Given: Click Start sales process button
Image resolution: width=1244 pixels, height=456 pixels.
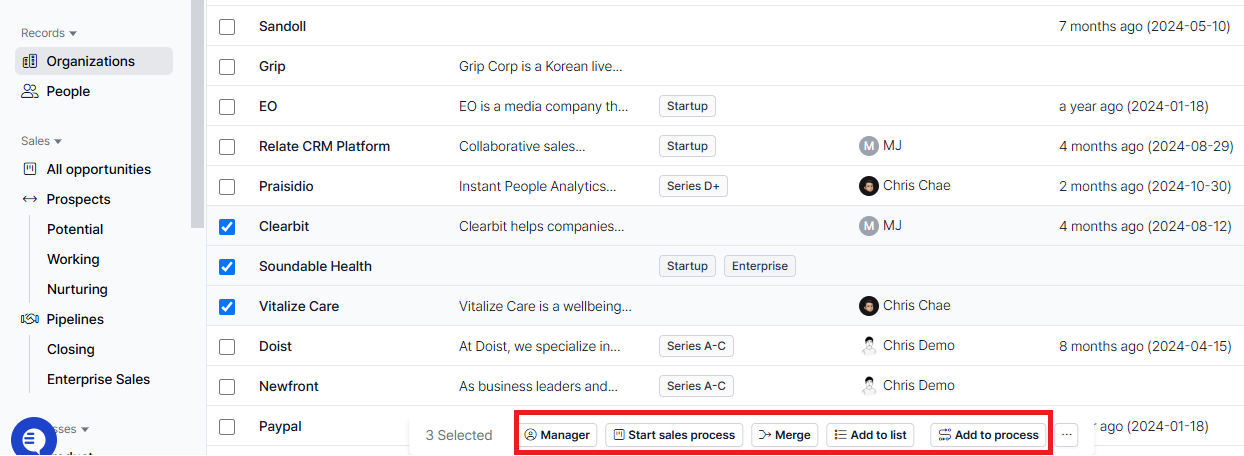Looking at the screenshot, I should click(x=675, y=435).
